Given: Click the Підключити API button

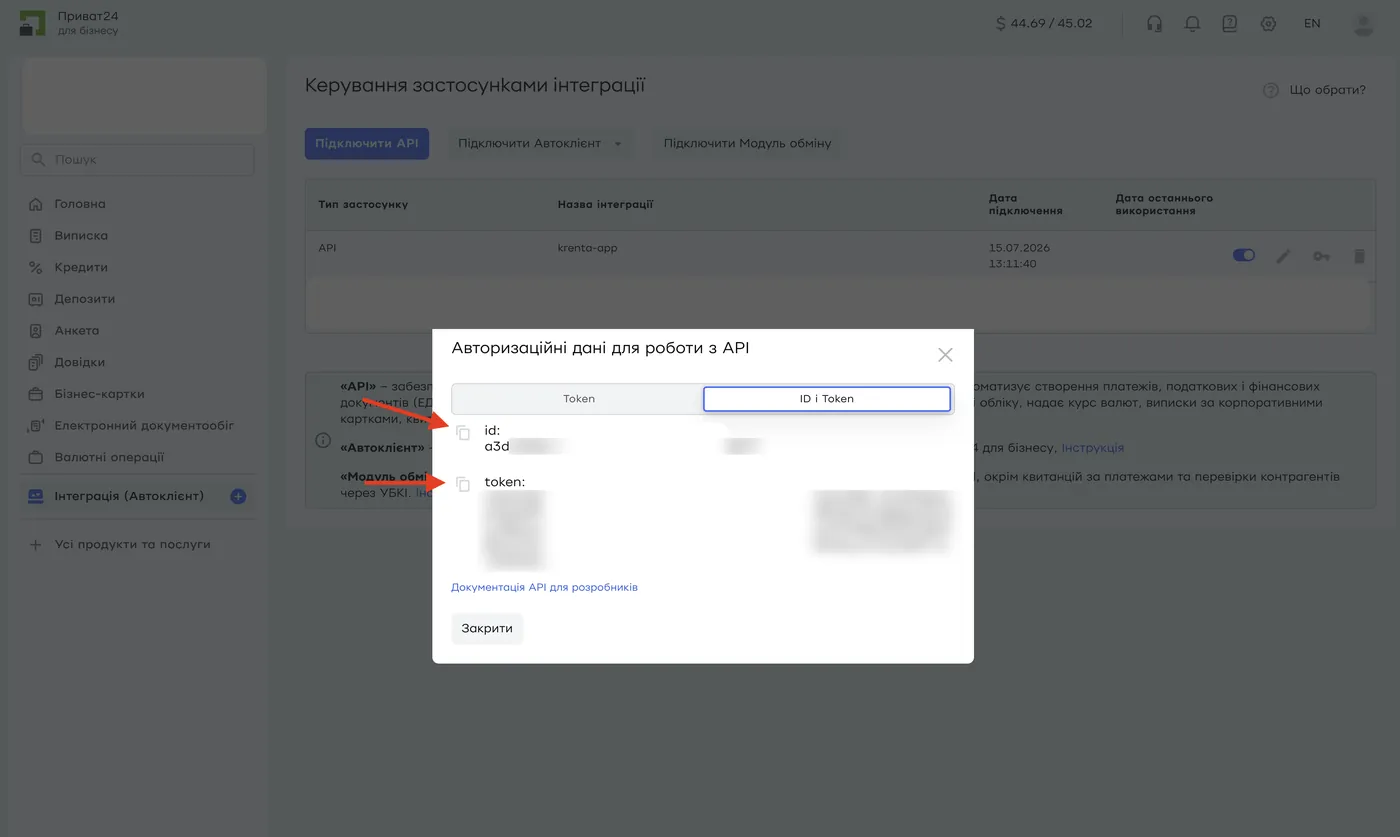Looking at the screenshot, I should [367, 143].
